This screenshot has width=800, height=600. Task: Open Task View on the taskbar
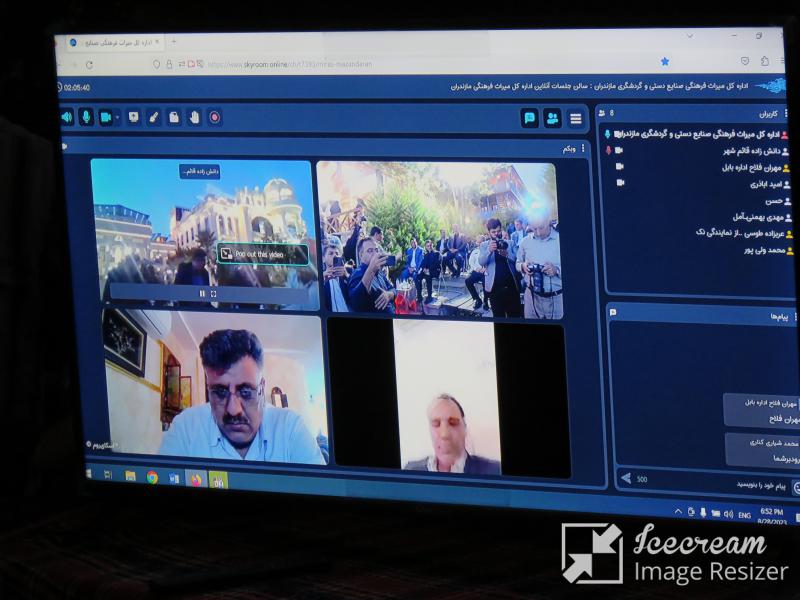[x=108, y=475]
